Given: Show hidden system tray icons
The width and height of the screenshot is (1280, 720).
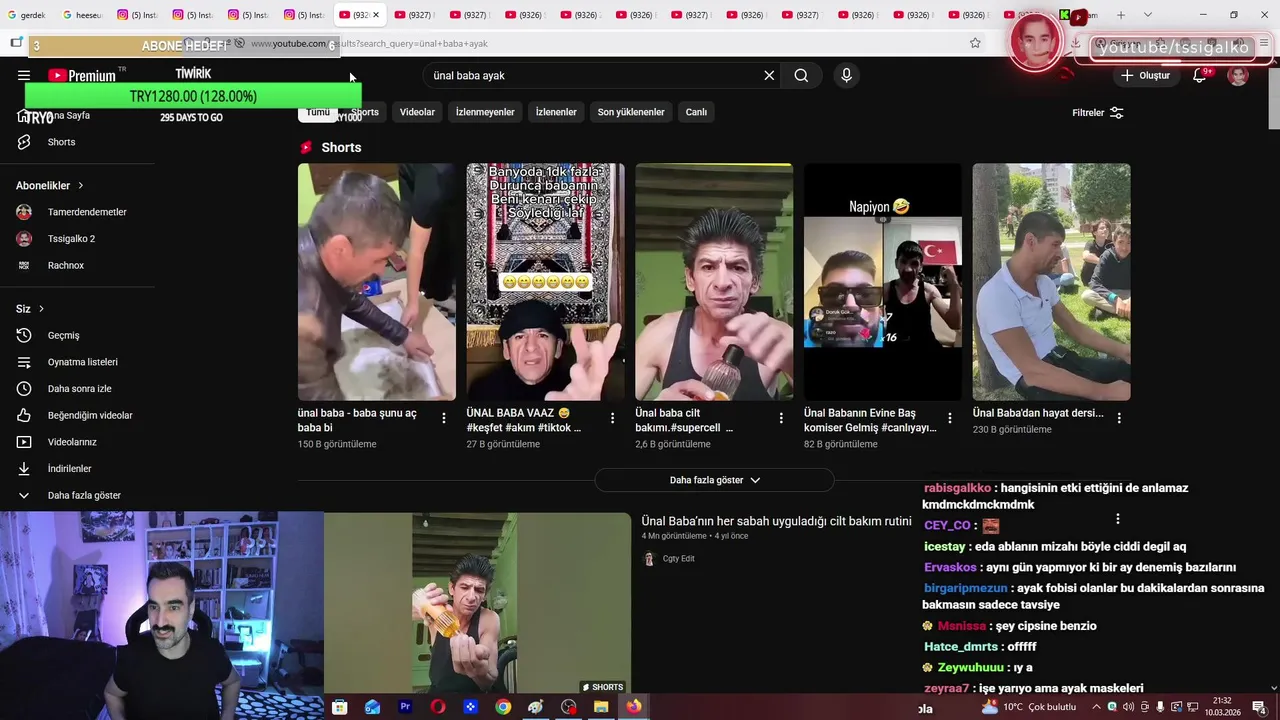Looking at the screenshot, I should coord(1097,707).
